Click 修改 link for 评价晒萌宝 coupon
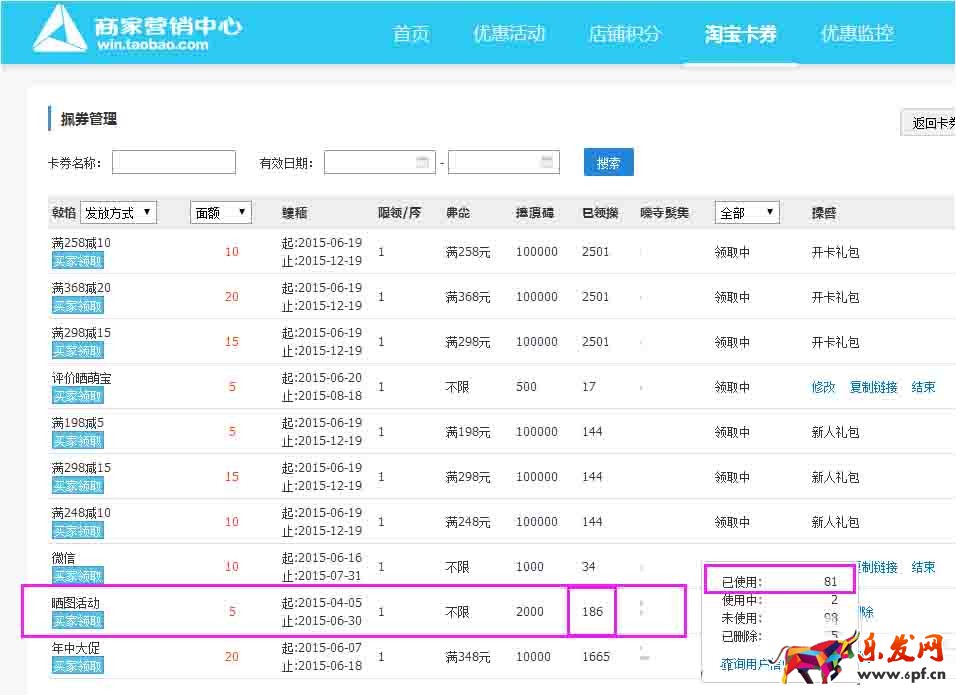 coord(823,387)
